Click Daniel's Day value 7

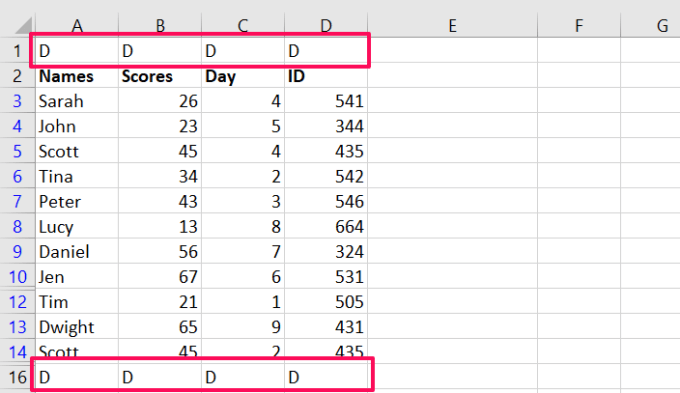[x=243, y=252]
